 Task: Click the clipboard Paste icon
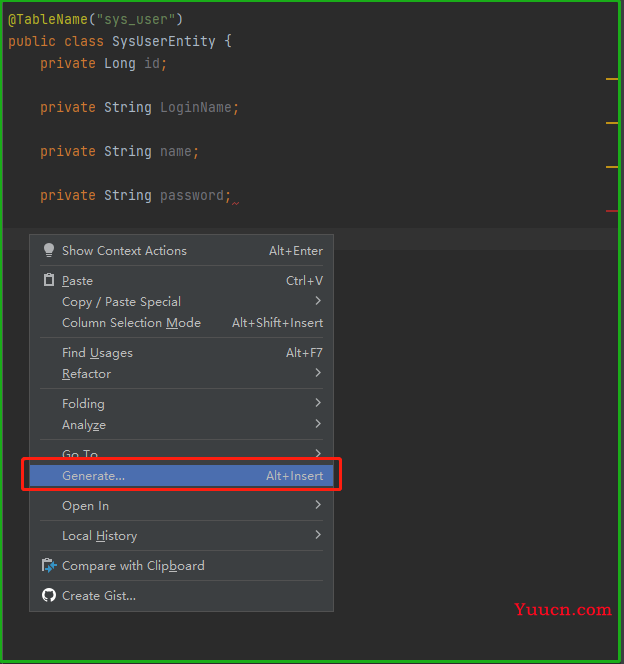(49, 281)
